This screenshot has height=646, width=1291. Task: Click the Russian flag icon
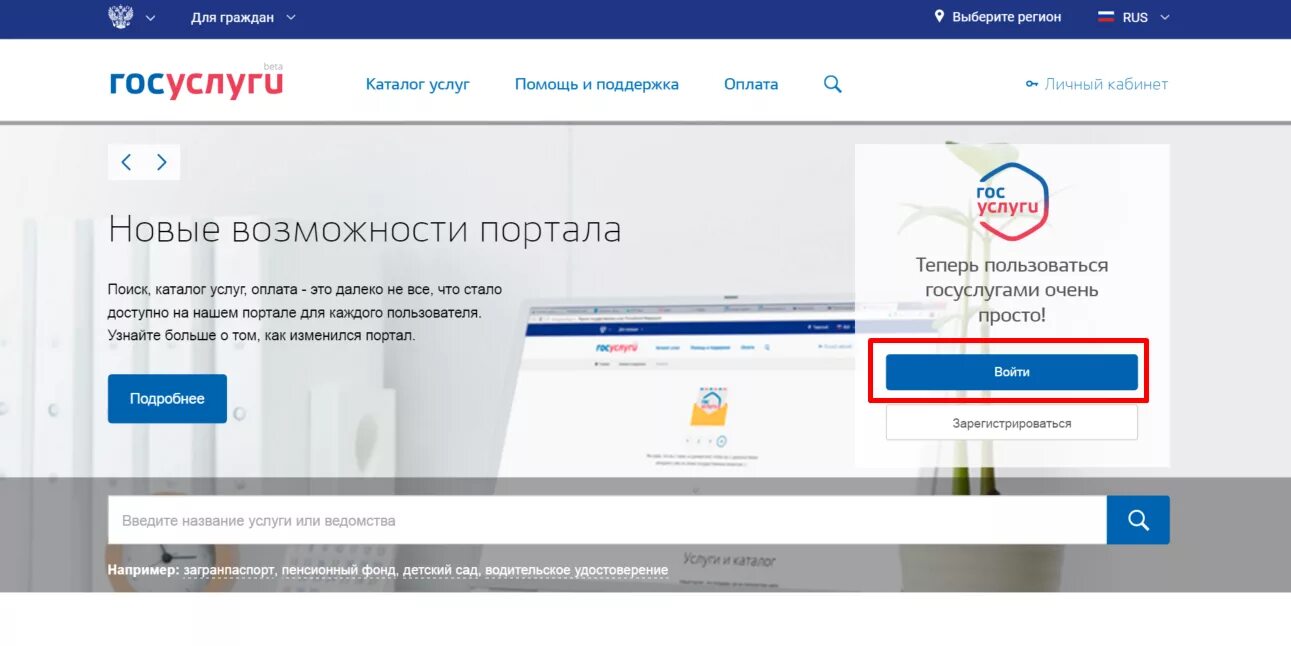[1106, 17]
